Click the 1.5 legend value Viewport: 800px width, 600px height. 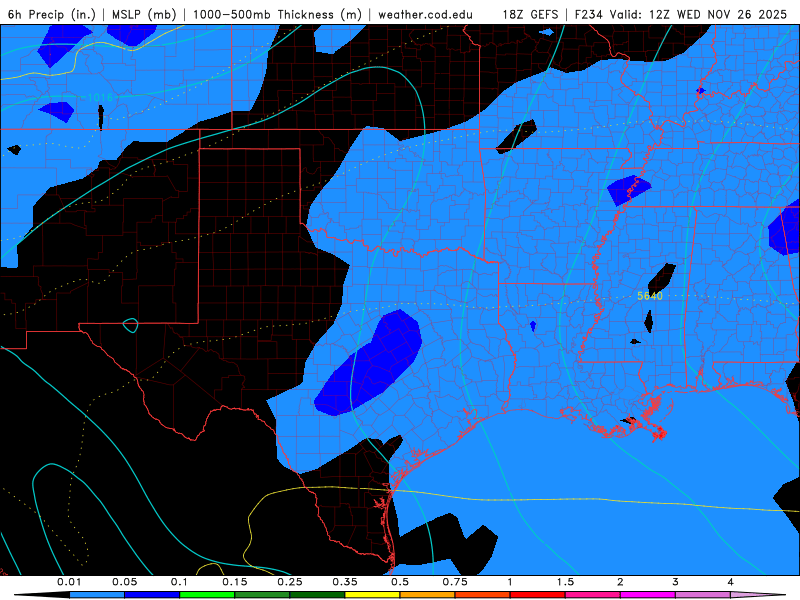pyautogui.click(x=565, y=582)
